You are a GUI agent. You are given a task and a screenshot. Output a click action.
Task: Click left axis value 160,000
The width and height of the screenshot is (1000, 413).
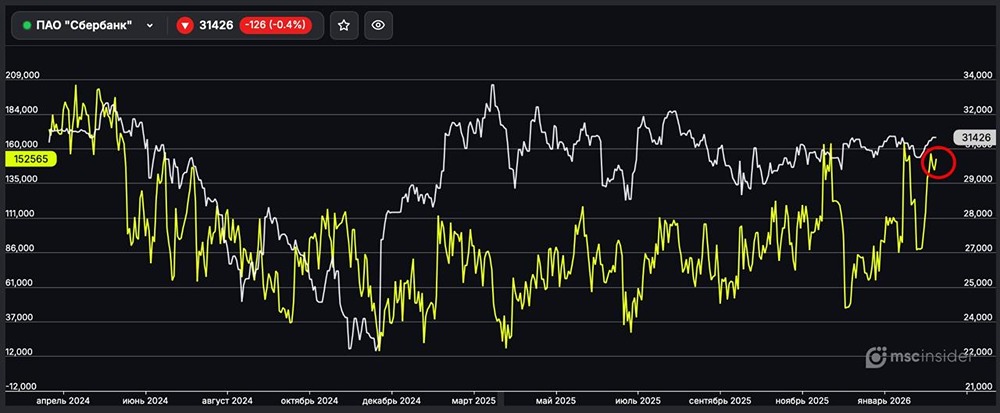coord(22,144)
